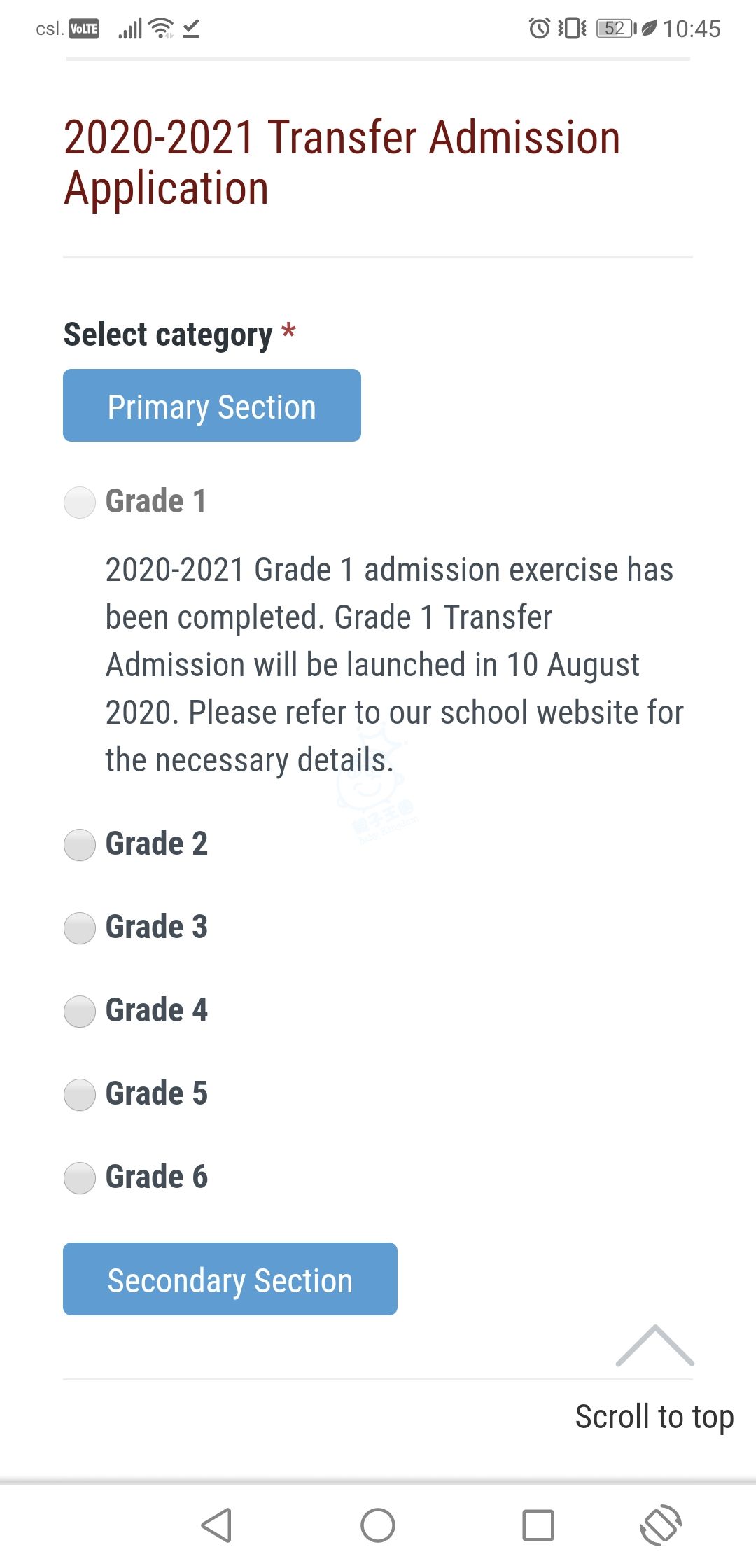This screenshot has height=1568, width=756.
Task: Tap the vibrate mode status icon
Action: pos(573,29)
